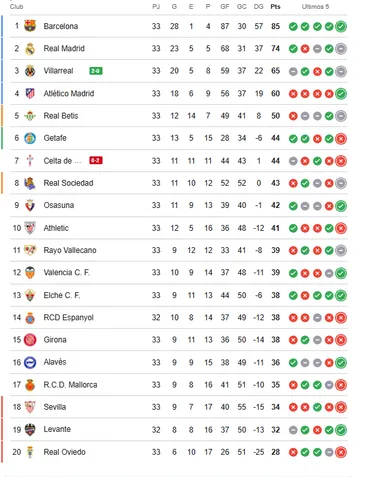Click the Barcelona club crest

(x=30, y=26)
